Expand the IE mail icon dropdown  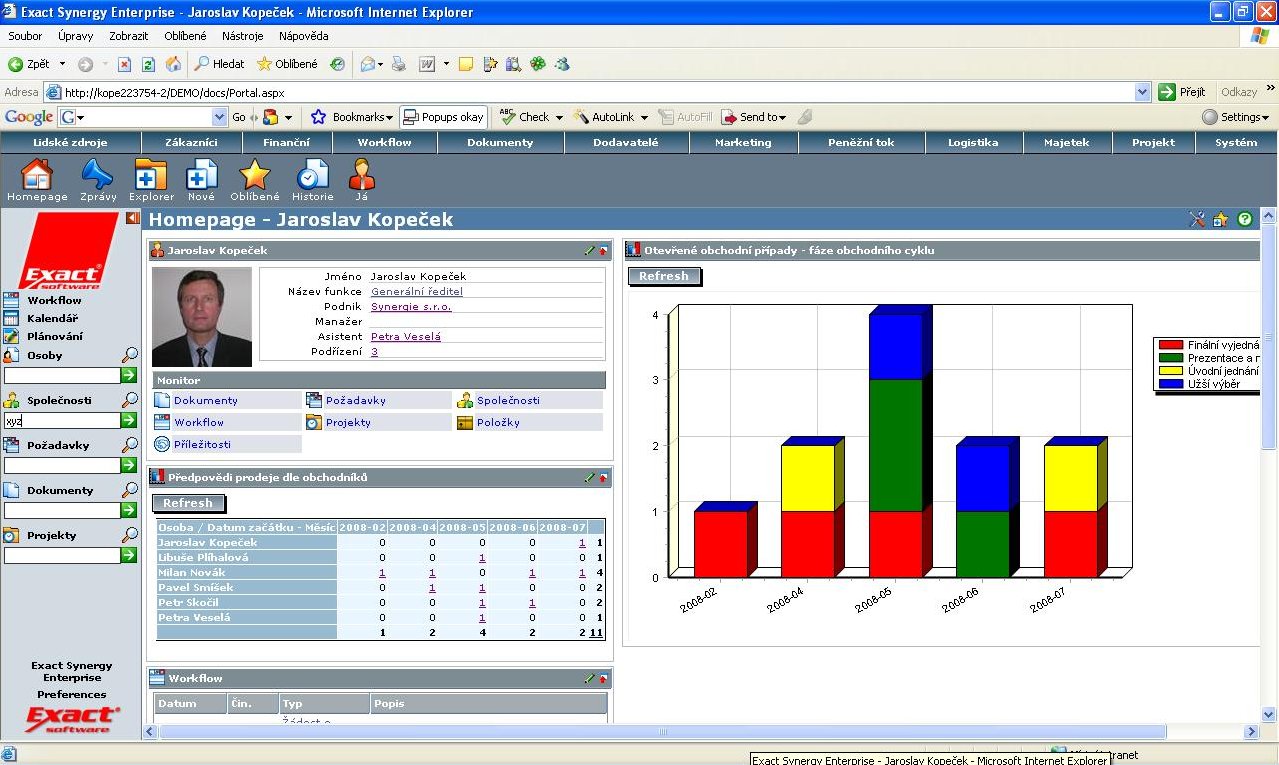[x=381, y=64]
